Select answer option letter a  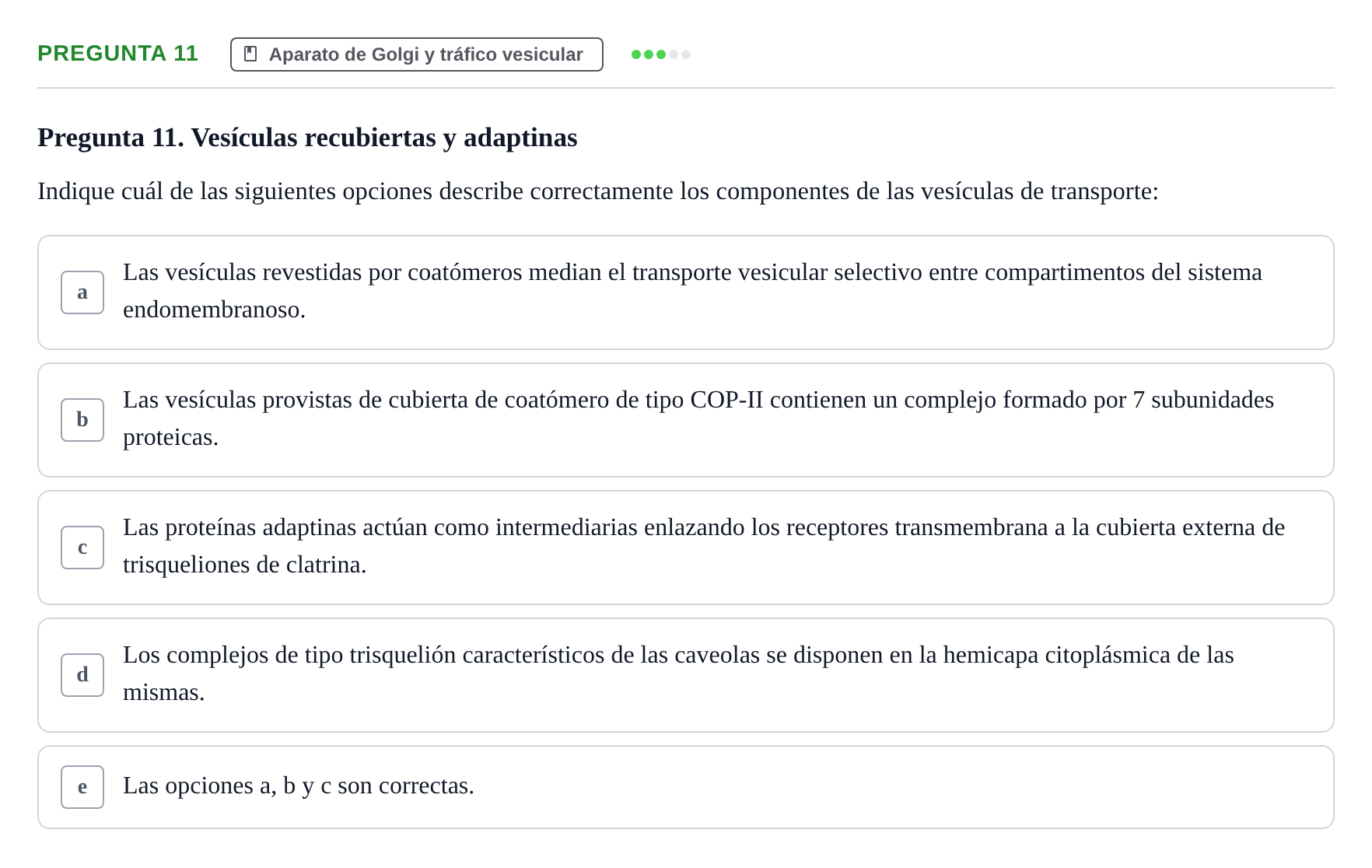click(x=82, y=292)
